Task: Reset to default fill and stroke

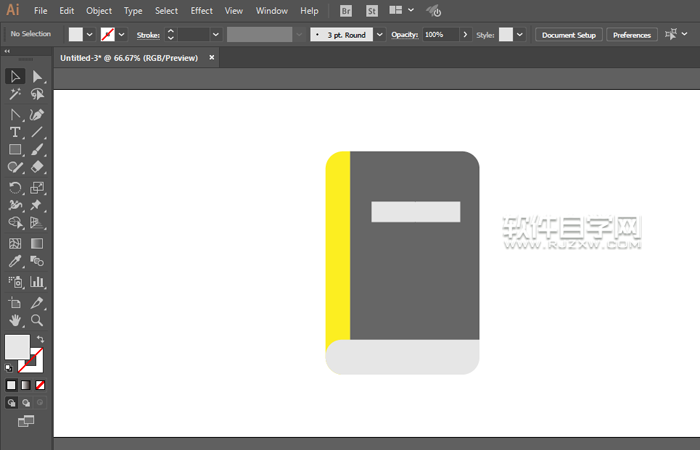Action: click(9, 368)
